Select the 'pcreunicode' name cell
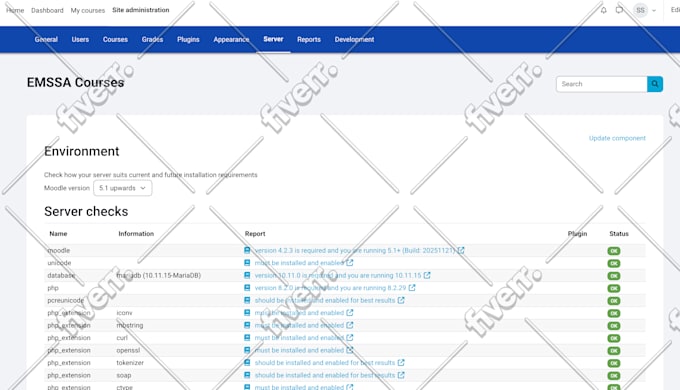The image size is (680, 390). tap(65, 300)
